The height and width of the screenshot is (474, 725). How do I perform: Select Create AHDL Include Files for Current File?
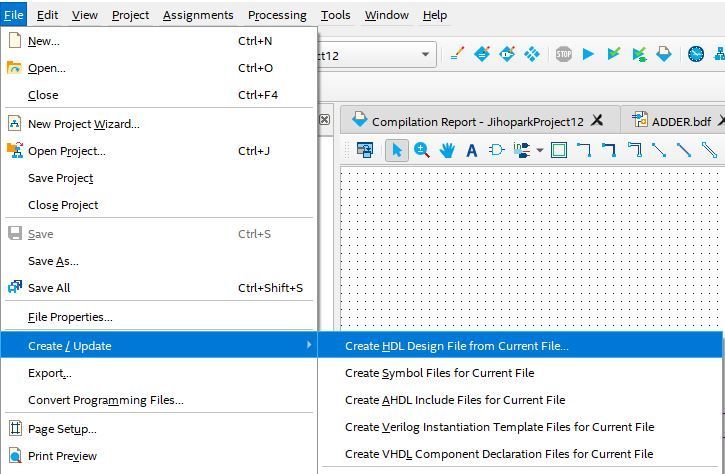pos(520,400)
